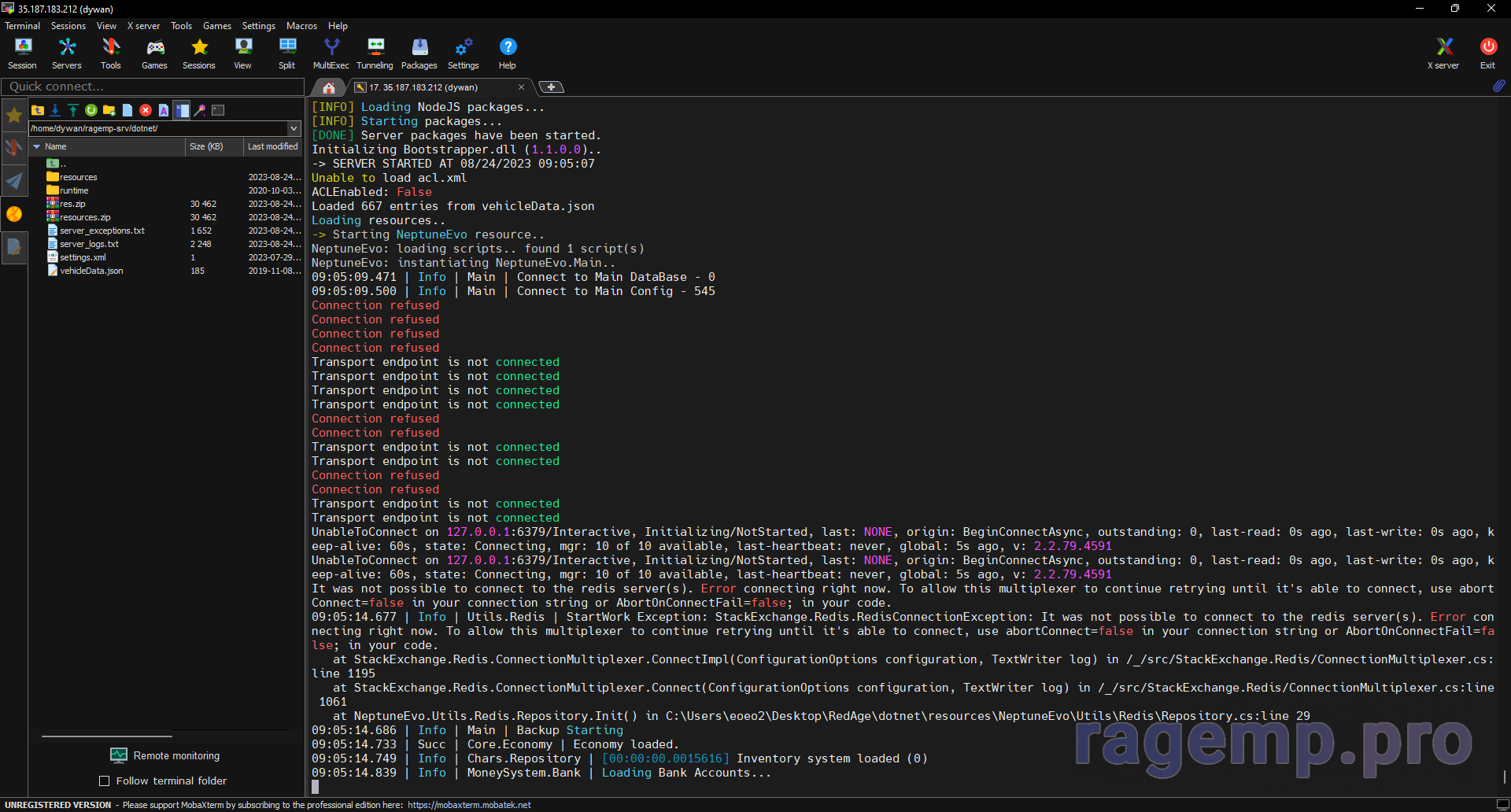Refresh the SFTP folder with green icon
The image size is (1511, 812).
point(91,110)
